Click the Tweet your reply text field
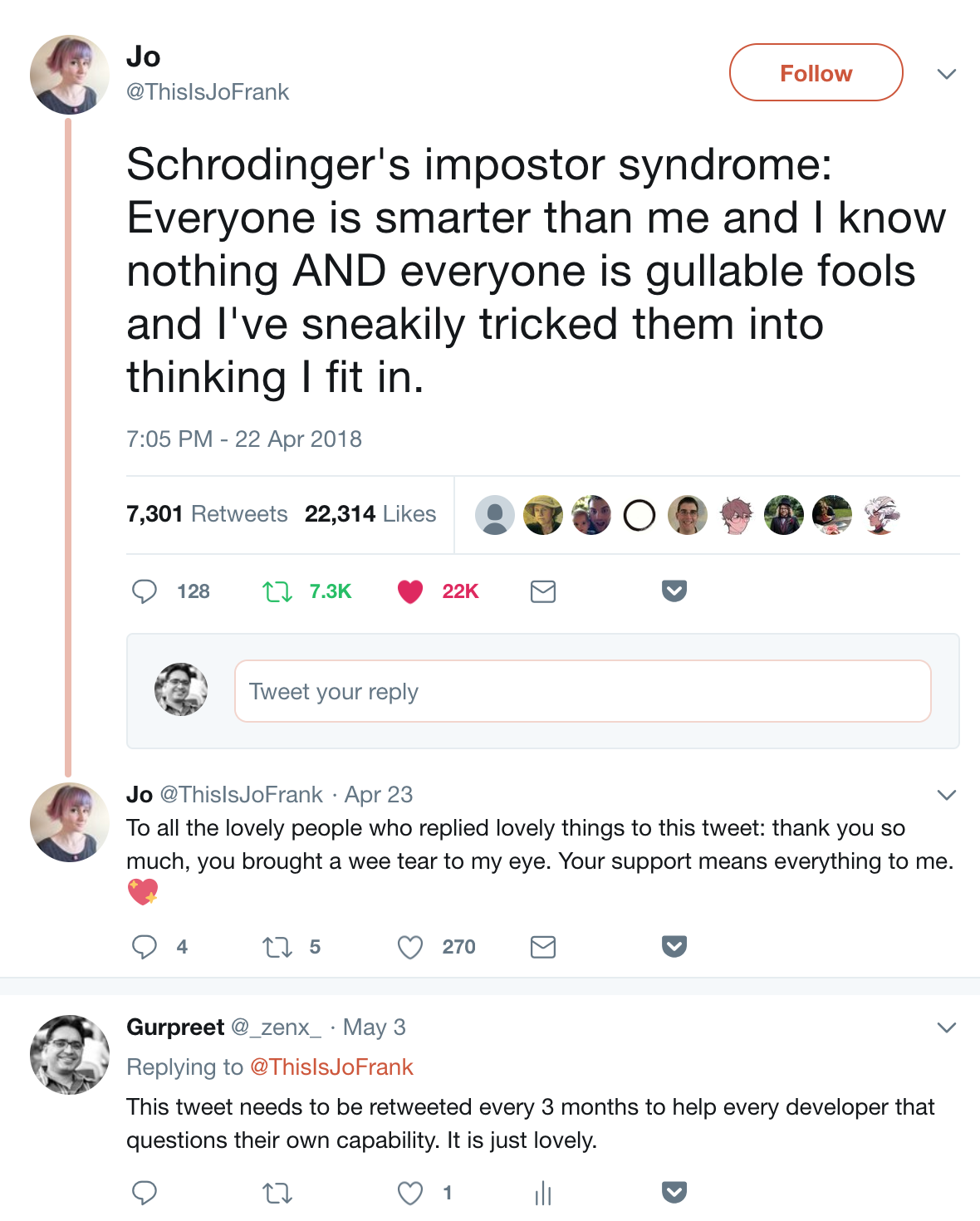This screenshot has height=1221, width=980. [x=583, y=691]
